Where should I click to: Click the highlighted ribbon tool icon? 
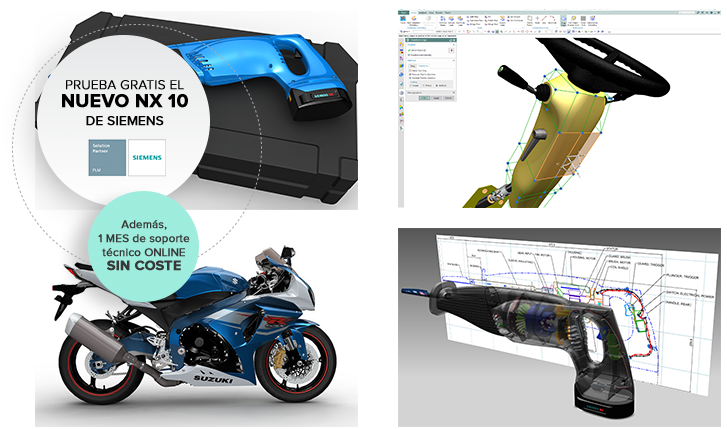563,19
